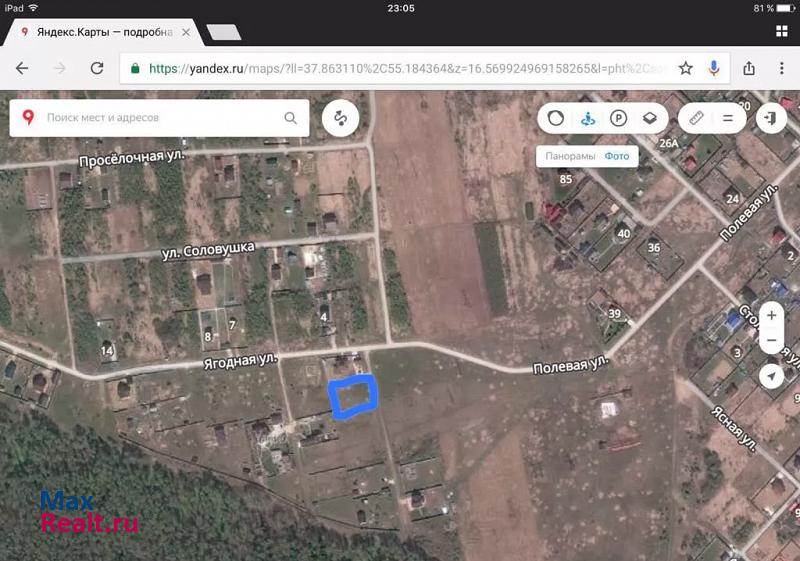Tap the microphone voice search icon
Viewport: 800px width, 561px height.
[714, 69]
